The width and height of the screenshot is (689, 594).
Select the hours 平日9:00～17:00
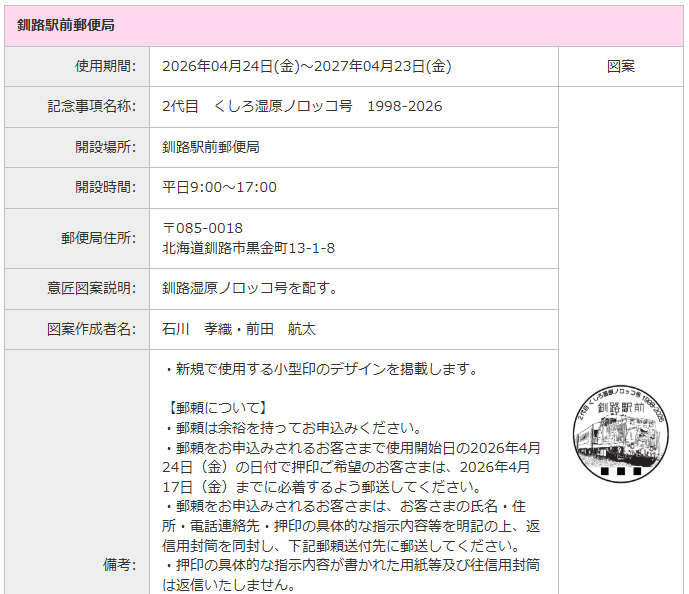click(220, 187)
